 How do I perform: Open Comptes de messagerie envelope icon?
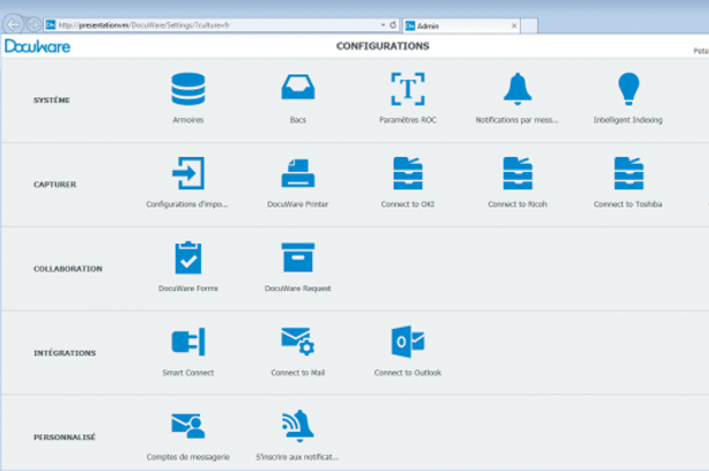tap(188, 426)
